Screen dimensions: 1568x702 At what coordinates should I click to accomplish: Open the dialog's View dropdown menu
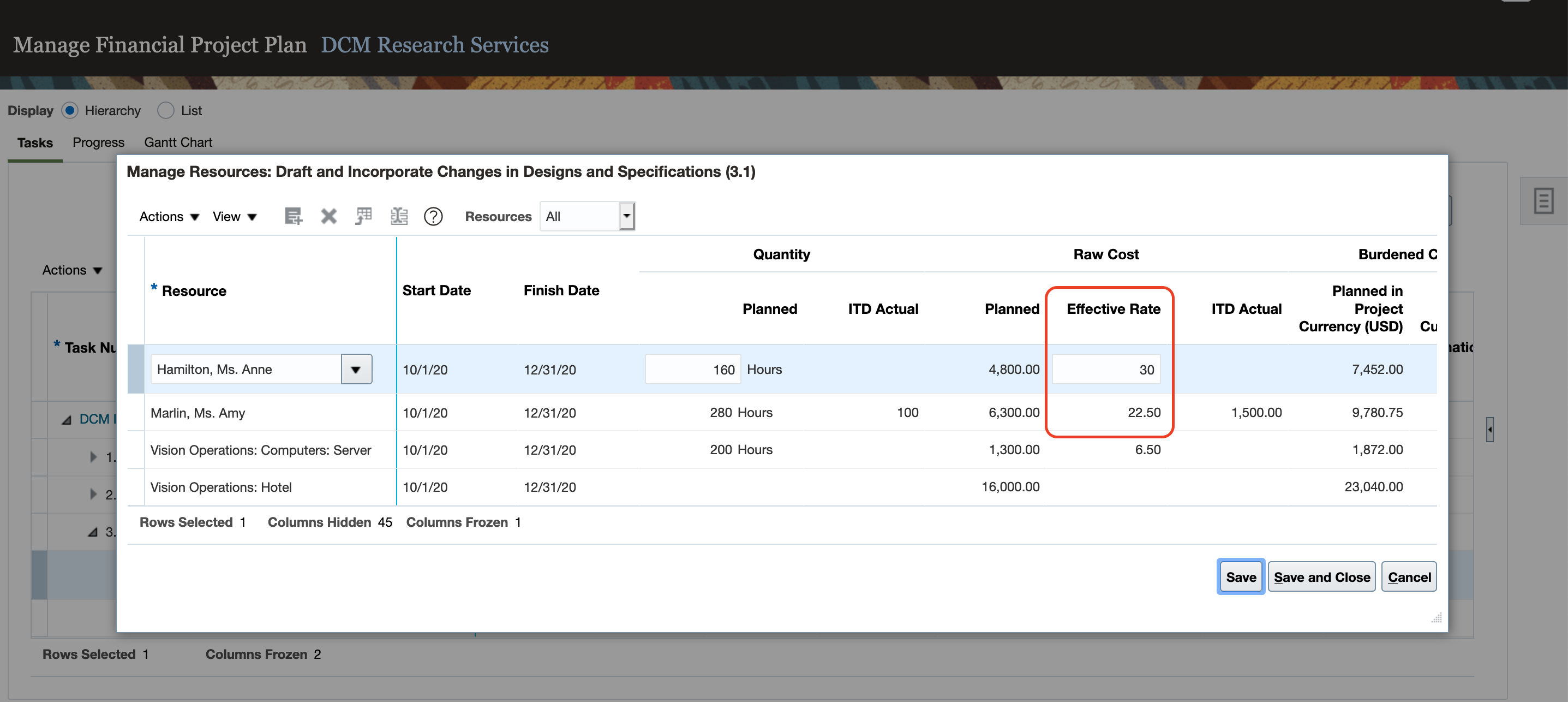(235, 217)
